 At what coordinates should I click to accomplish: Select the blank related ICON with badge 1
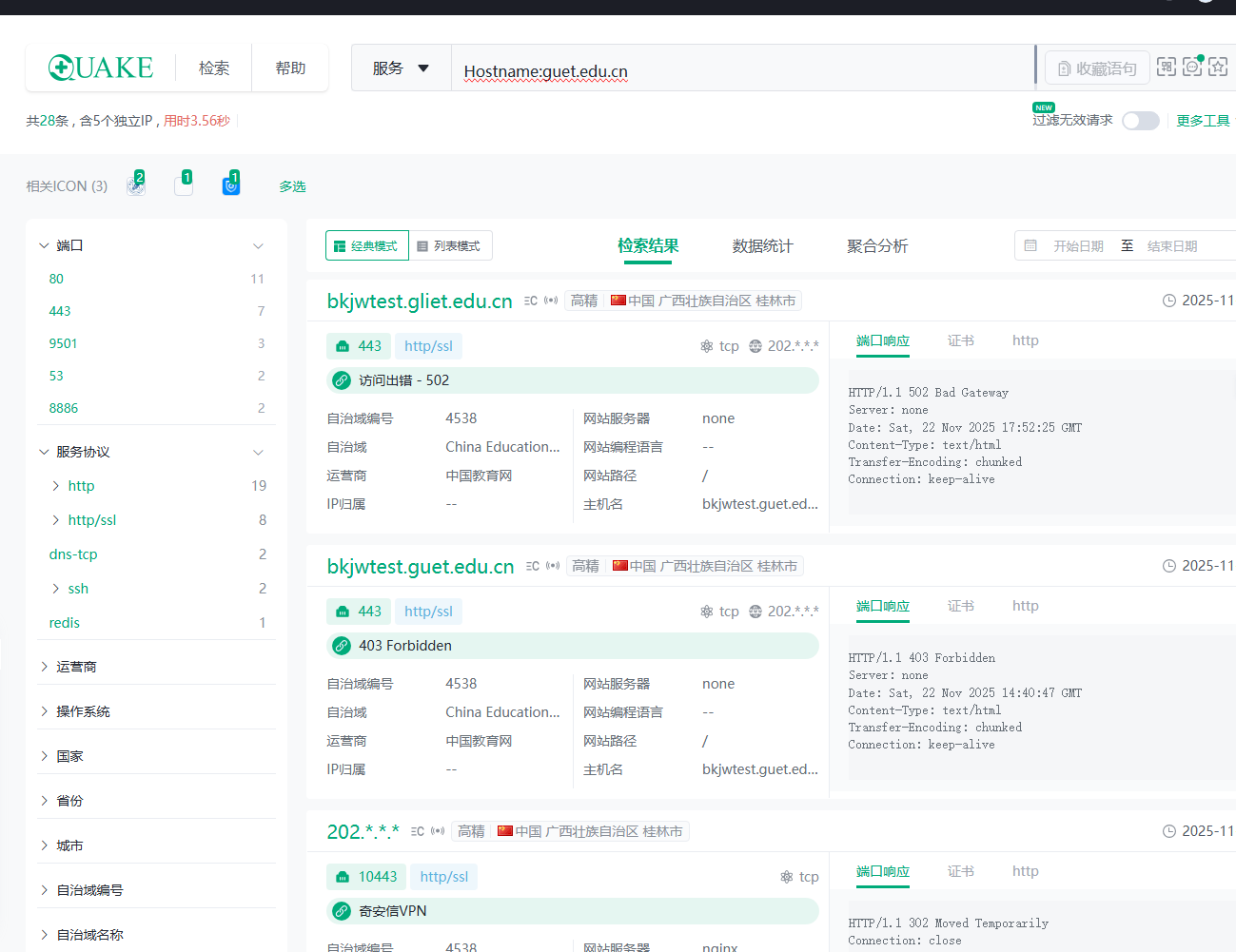[x=184, y=185]
